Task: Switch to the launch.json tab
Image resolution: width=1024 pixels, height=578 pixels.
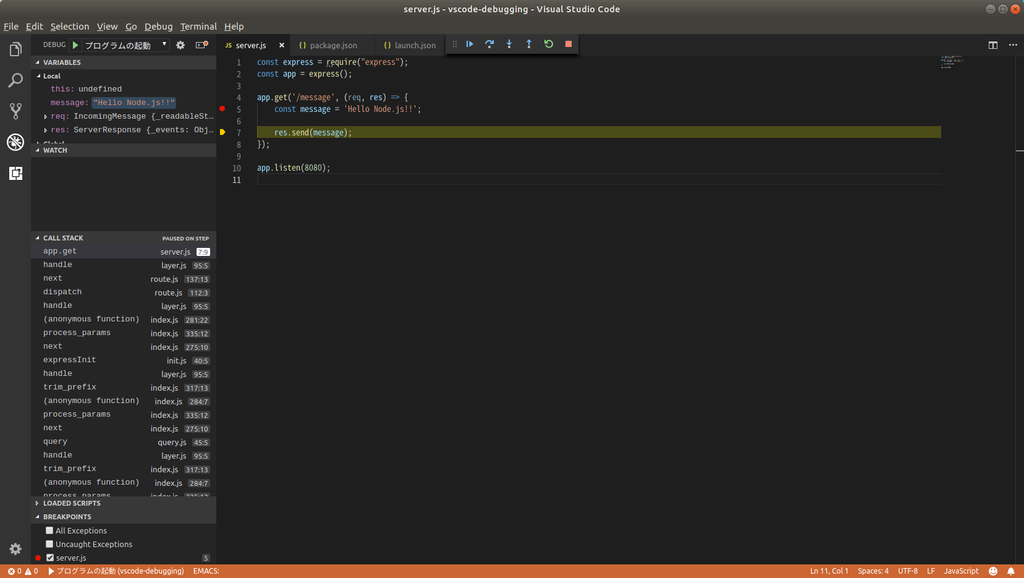Action: (409, 45)
